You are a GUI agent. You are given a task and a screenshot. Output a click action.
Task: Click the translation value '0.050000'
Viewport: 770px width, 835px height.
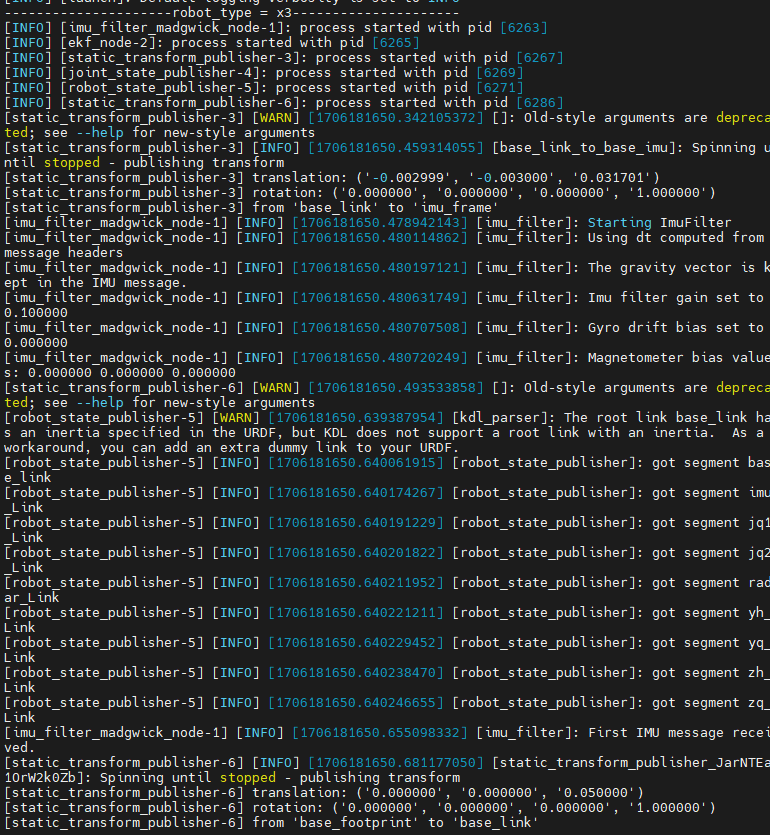[x=595, y=793]
